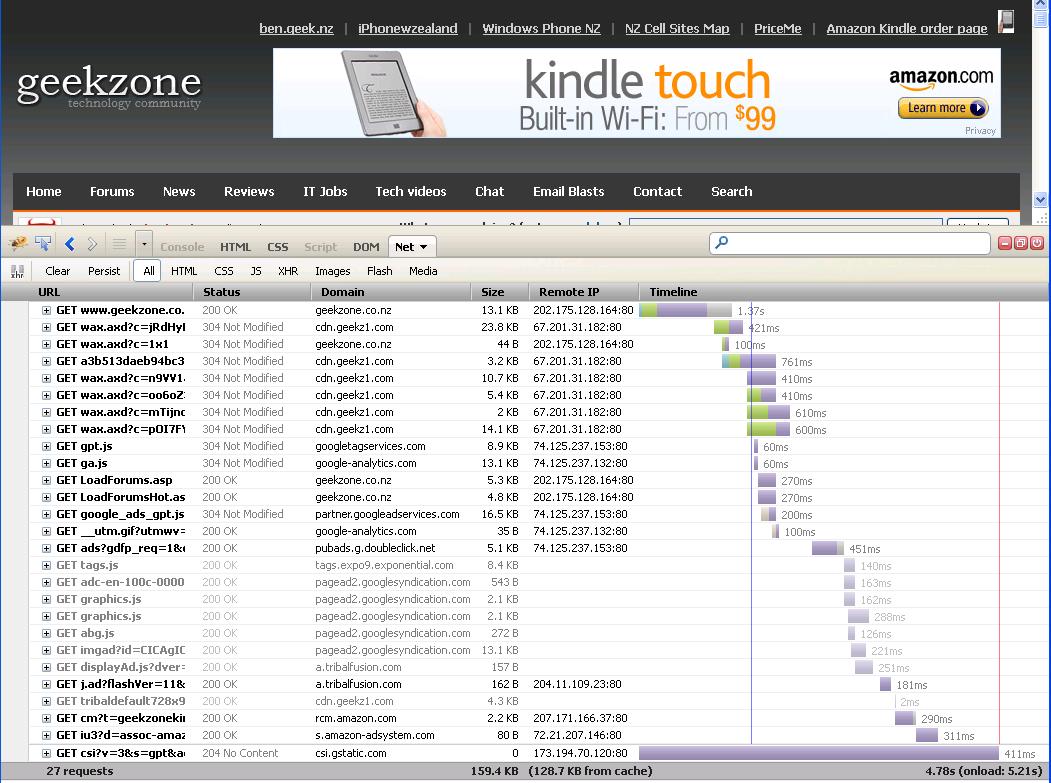Minimize the Firebug panel
This screenshot has height=783, width=1051.
(1005, 243)
